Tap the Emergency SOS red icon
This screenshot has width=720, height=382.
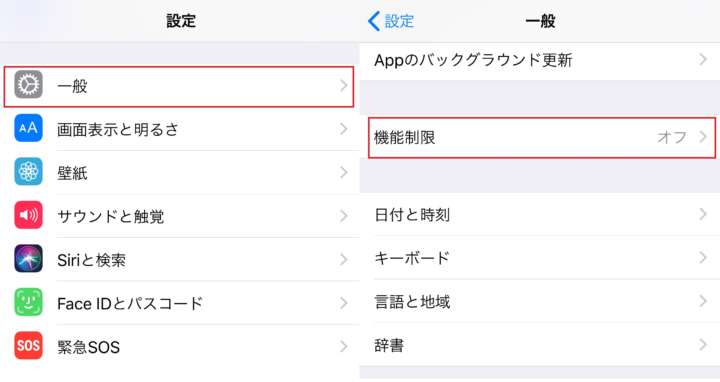(x=28, y=345)
